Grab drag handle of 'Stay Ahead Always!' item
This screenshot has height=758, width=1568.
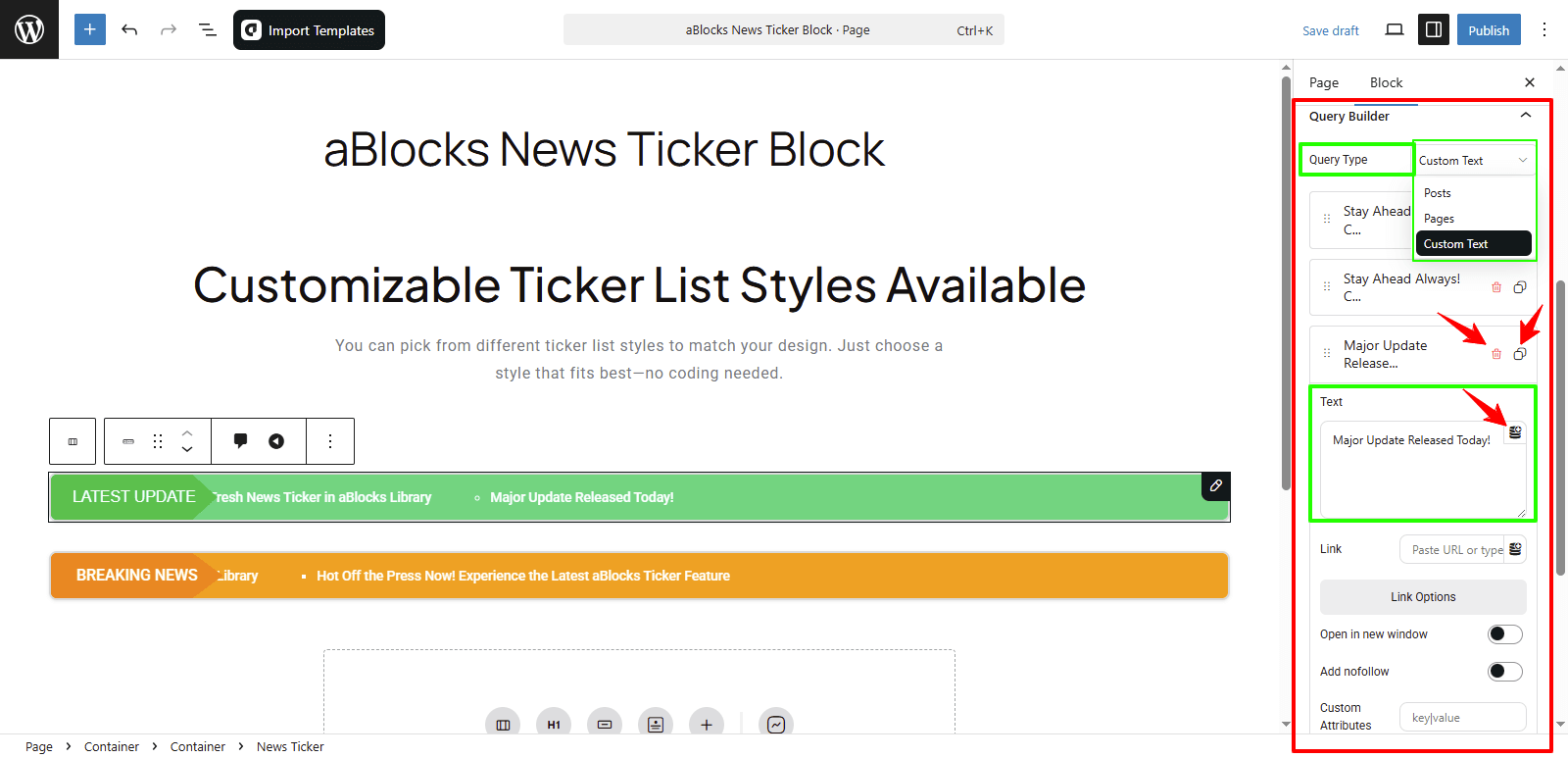pos(1327,286)
